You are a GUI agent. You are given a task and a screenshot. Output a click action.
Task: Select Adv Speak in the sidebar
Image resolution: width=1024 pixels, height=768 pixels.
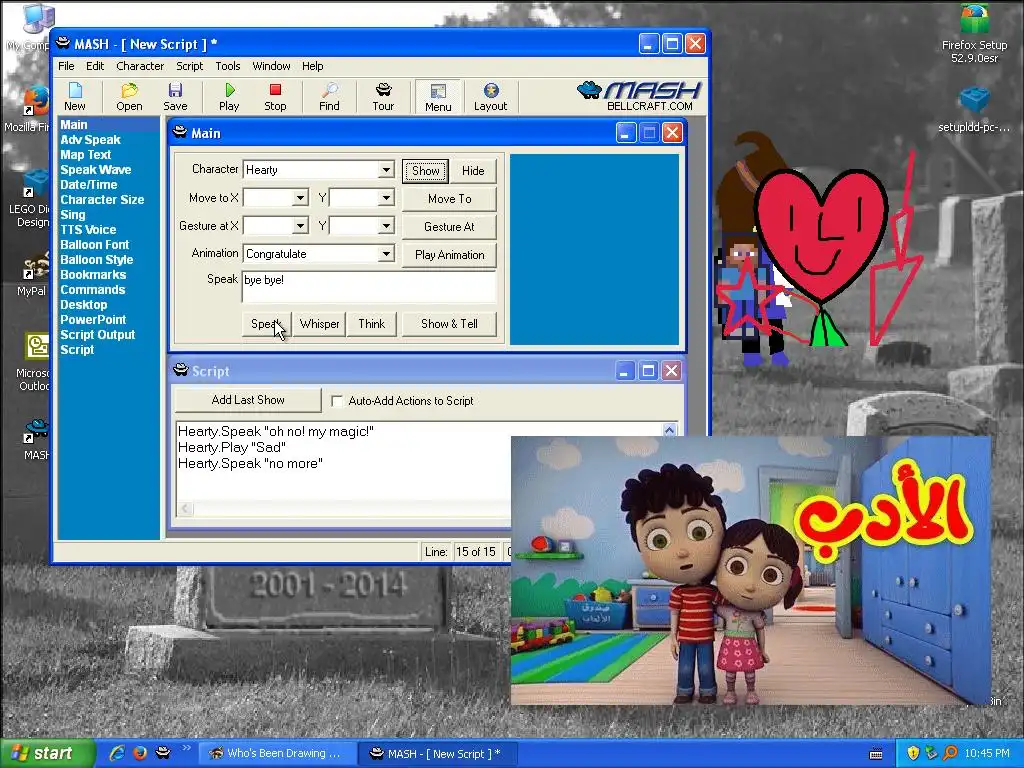click(90, 140)
